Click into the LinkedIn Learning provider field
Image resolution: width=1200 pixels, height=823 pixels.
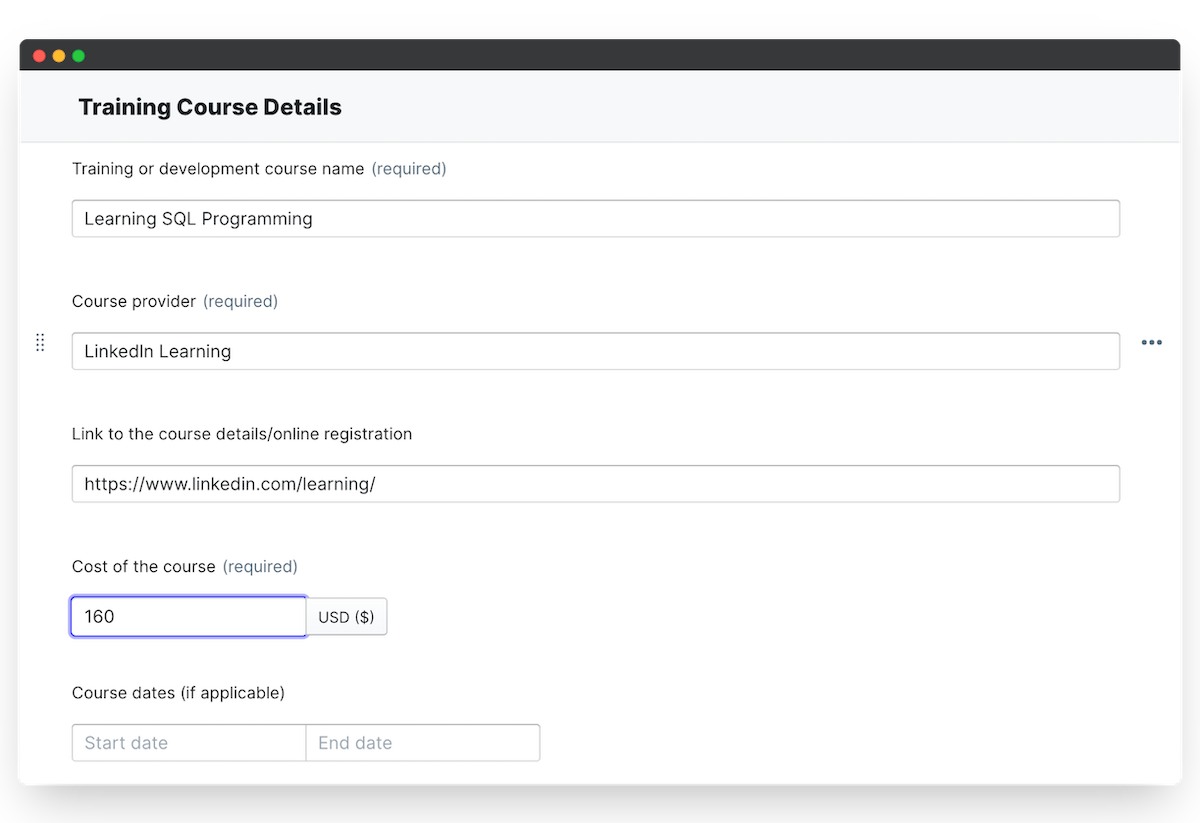click(595, 351)
